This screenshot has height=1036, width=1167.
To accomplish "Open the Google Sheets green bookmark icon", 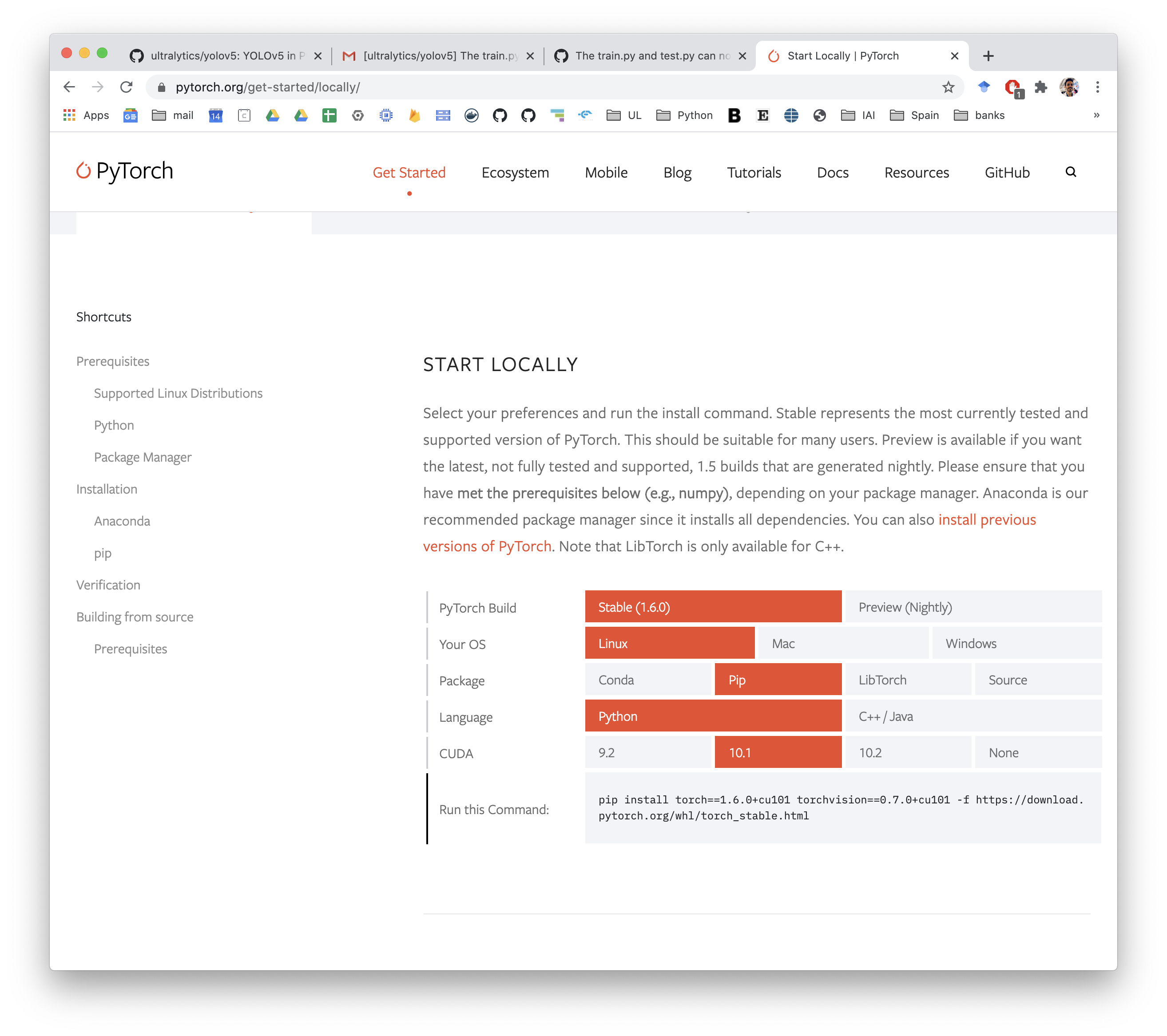I will tap(329, 115).
